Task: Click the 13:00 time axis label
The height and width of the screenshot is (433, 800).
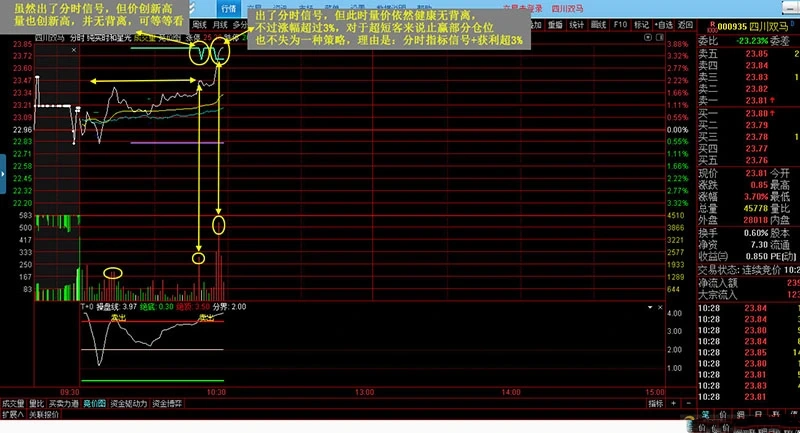Action: tap(364, 392)
